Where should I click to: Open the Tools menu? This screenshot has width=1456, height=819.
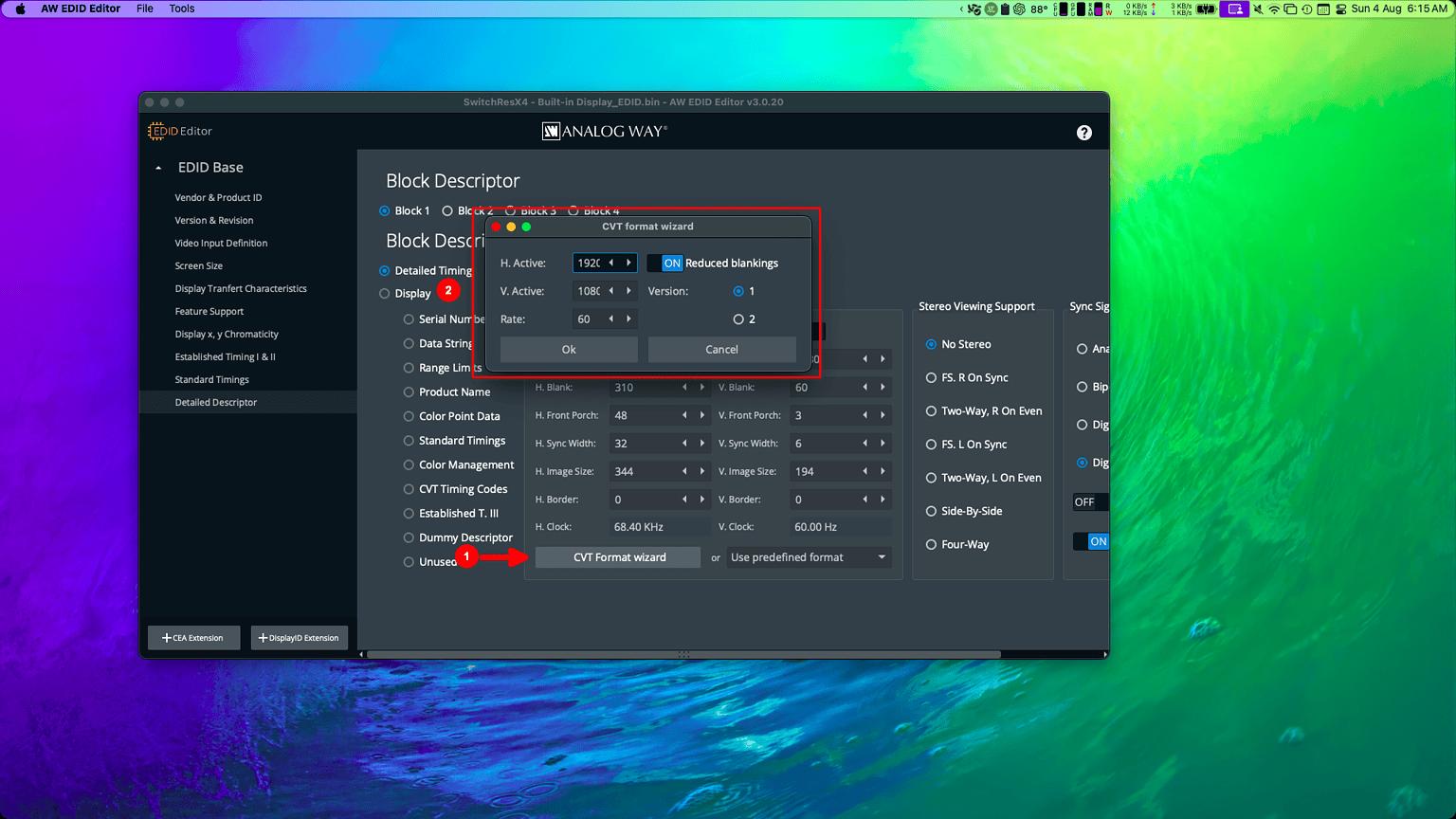(x=181, y=9)
